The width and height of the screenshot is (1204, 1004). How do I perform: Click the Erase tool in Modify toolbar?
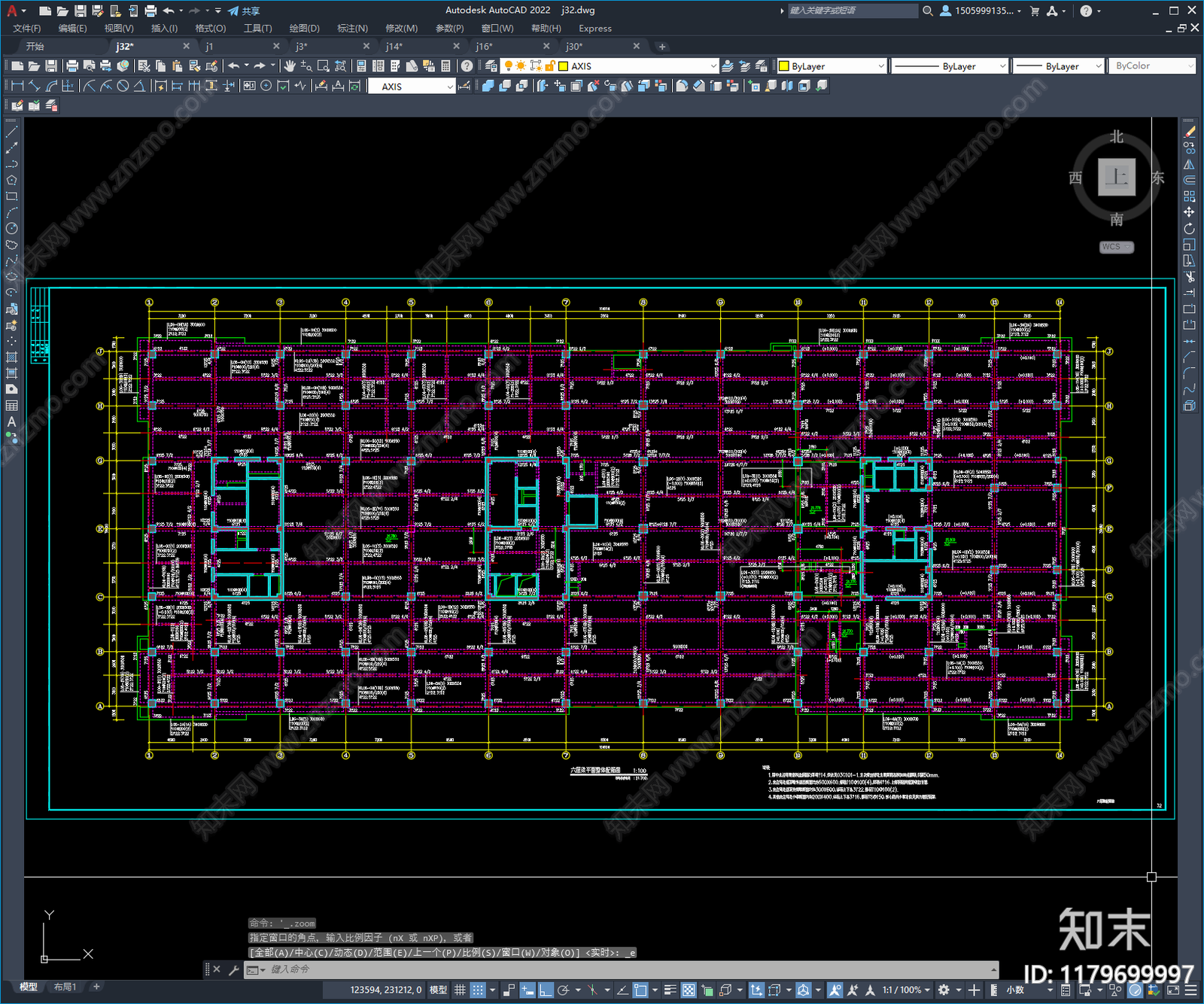(x=1189, y=132)
